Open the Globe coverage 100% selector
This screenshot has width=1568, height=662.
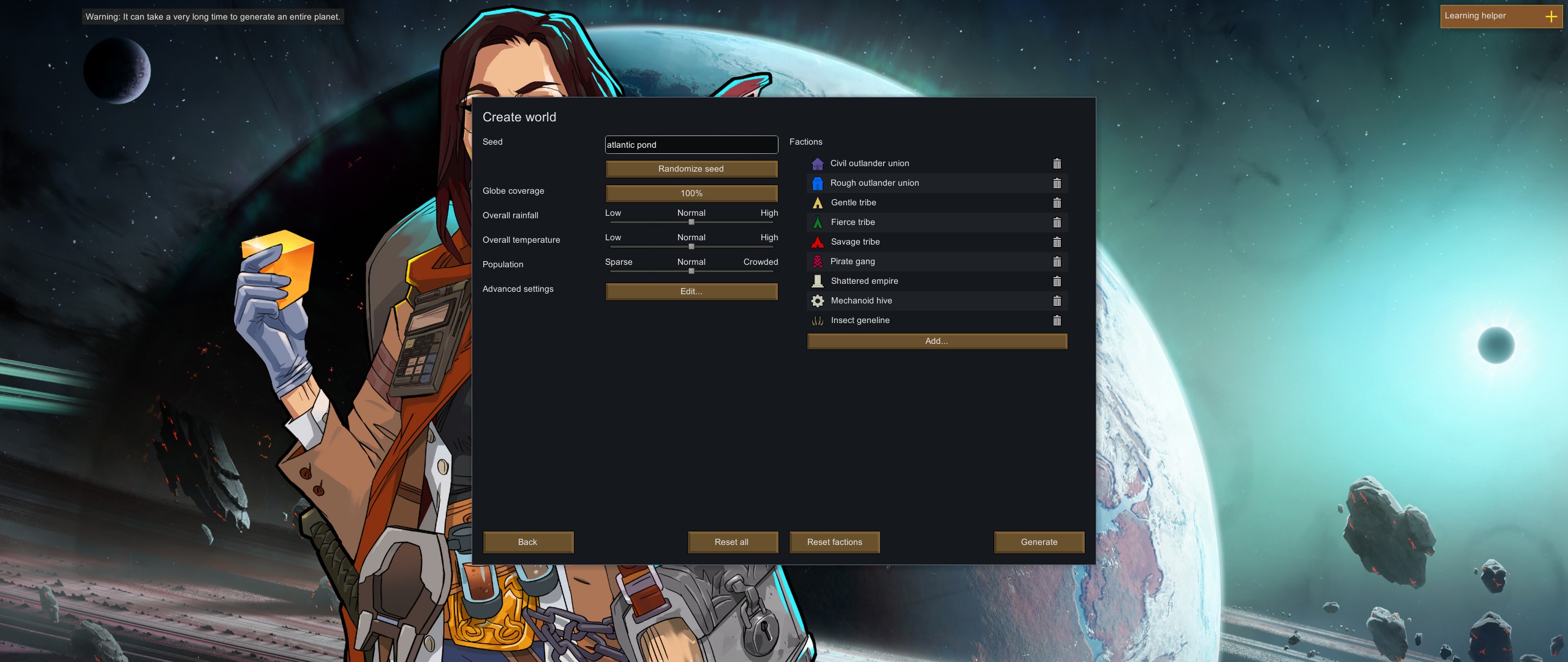[692, 193]
